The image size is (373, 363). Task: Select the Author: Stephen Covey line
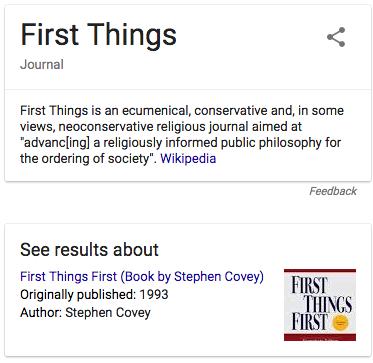[85, 313]
